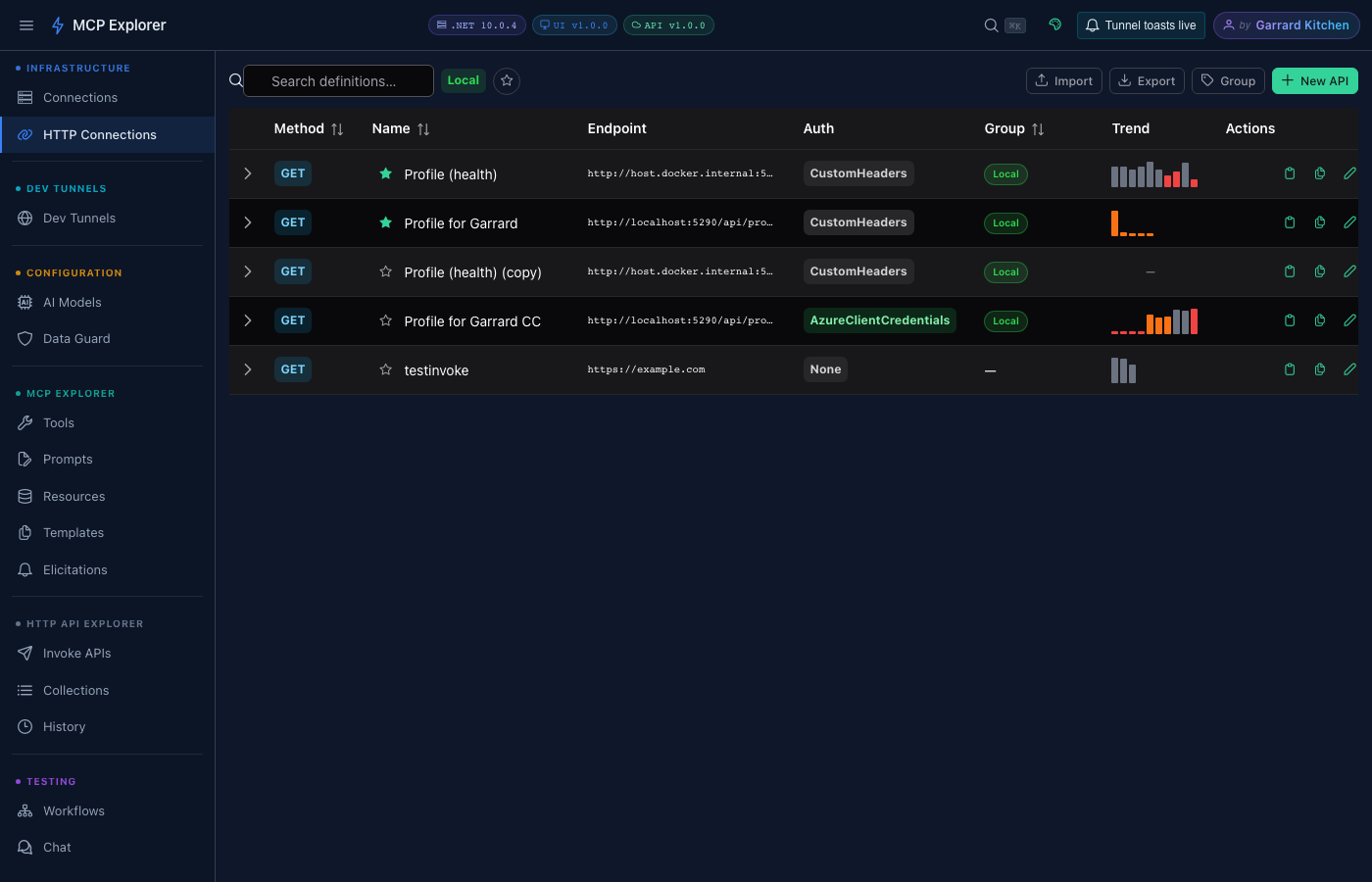Open the Garrard Kitchen user menu
The width and height of the screenshot is (1372, 882).
click(x=1286, y=25)
